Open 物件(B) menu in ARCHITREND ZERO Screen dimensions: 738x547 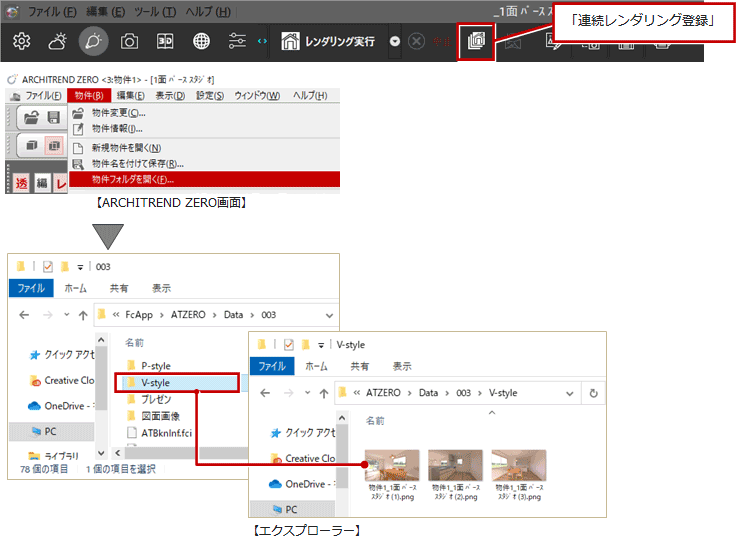click(x=89, y=96)
